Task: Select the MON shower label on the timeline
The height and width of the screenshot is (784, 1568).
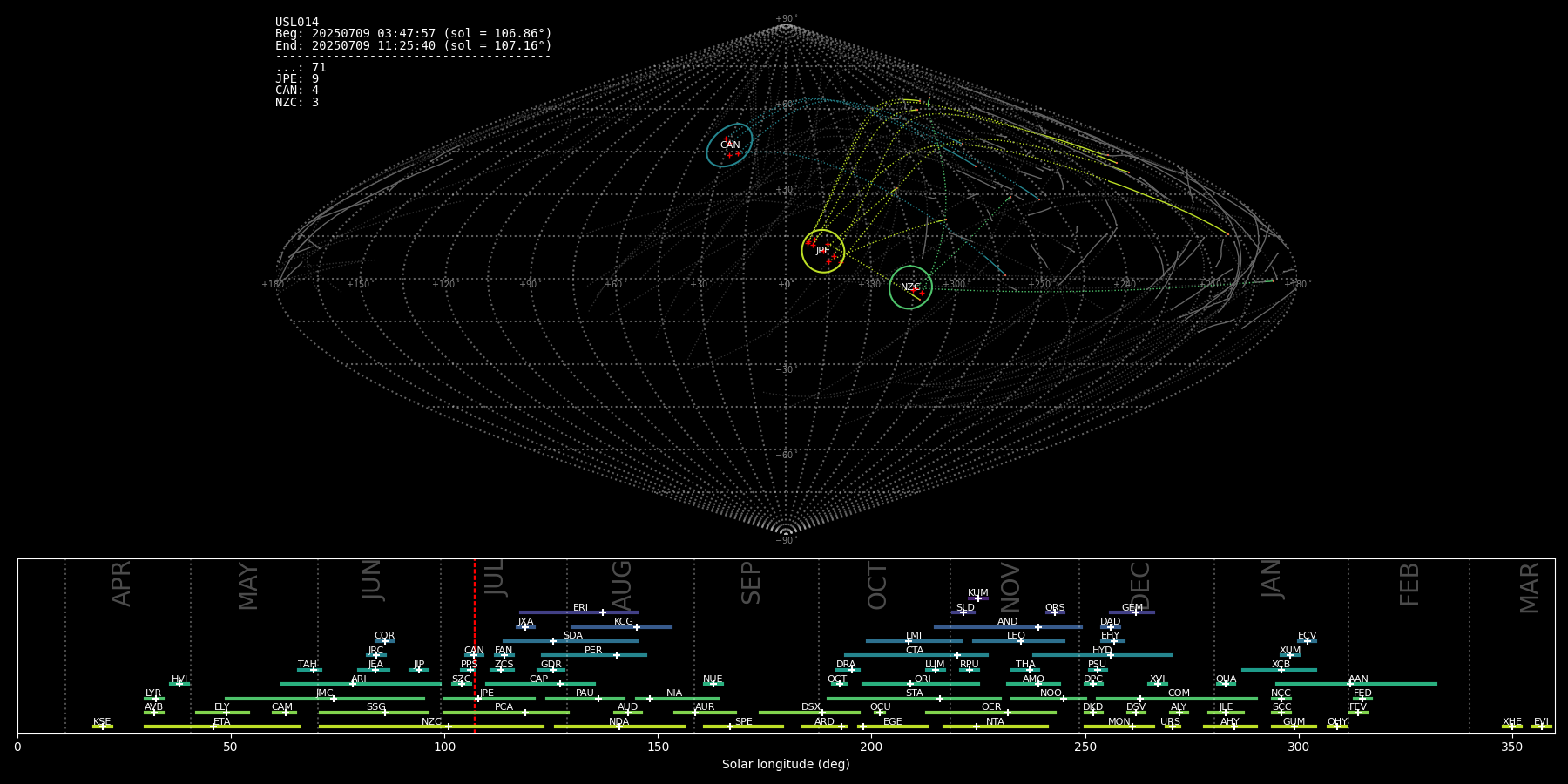Action: tap(1119, 722)
